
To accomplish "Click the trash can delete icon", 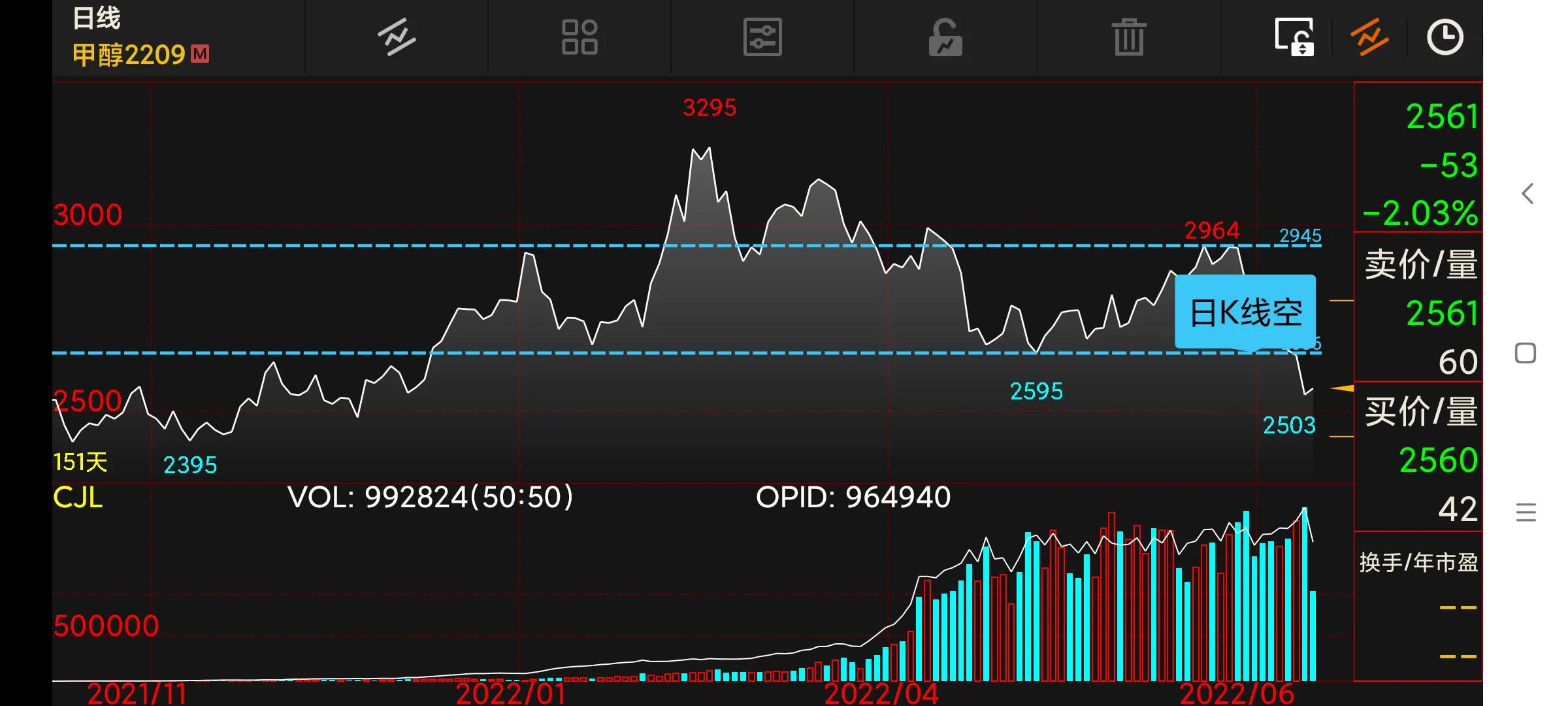I will pyautogui.click(x=1128, y=37).
